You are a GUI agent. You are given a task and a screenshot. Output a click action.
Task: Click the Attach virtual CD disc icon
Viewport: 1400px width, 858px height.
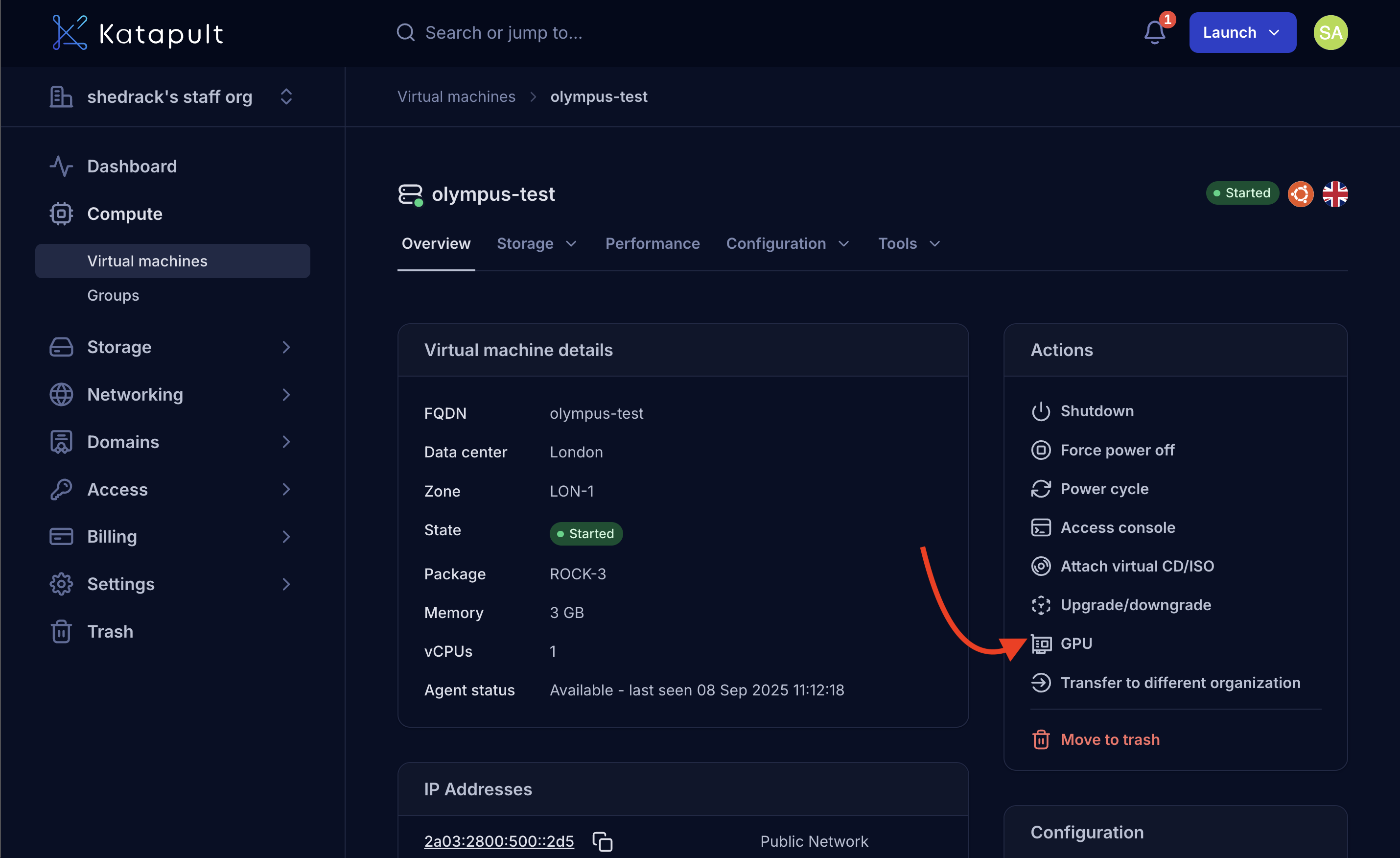point(1040,566)
